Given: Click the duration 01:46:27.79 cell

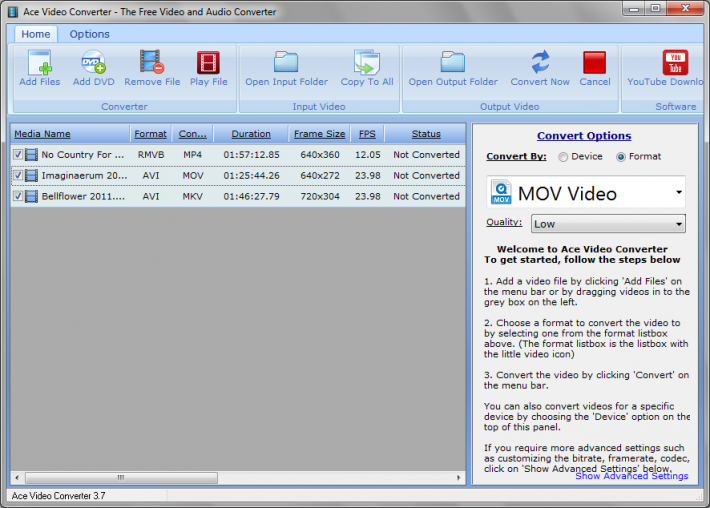Looking at the screenshot, I should coord(251,196).
